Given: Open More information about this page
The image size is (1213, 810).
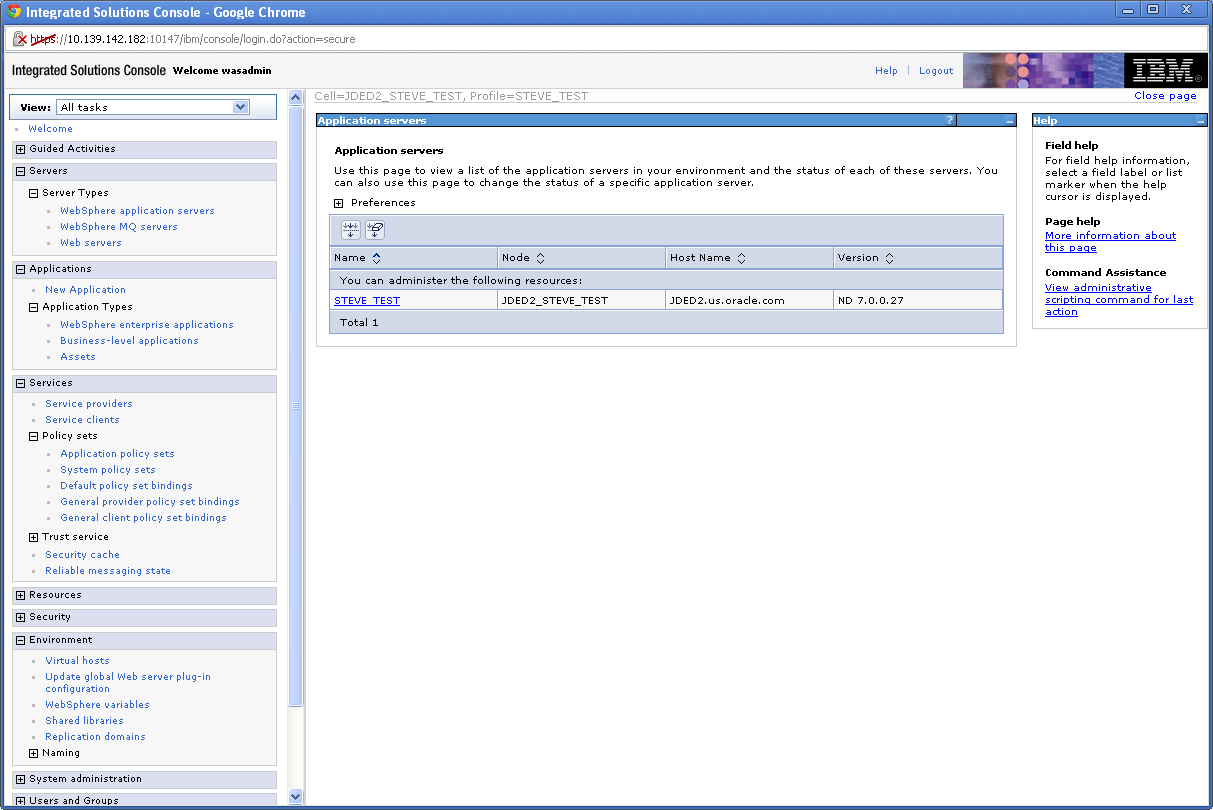Looking at the screenshot, I should click(1110, 242).
